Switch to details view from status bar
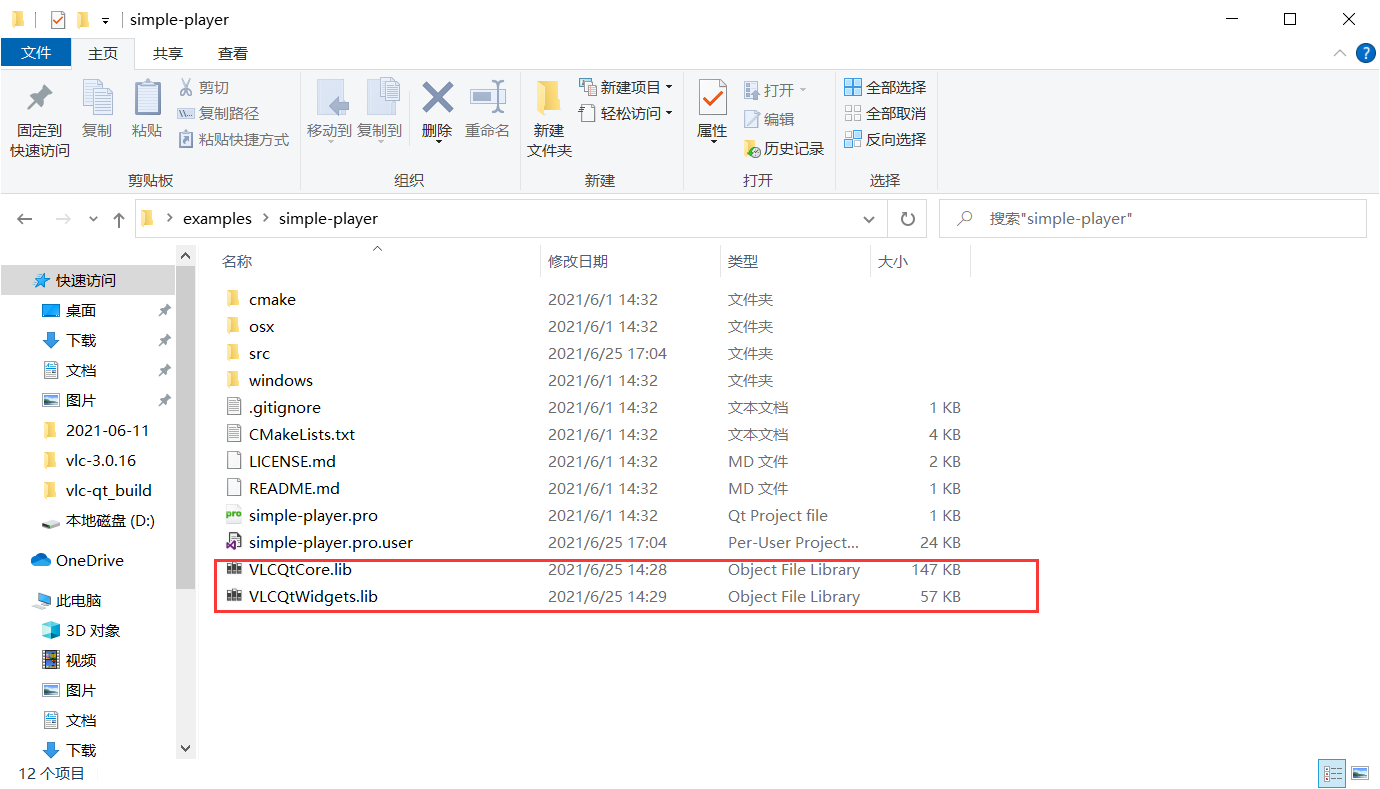The height and width of the screenshot is (789, 1380). click(1332, 773)
